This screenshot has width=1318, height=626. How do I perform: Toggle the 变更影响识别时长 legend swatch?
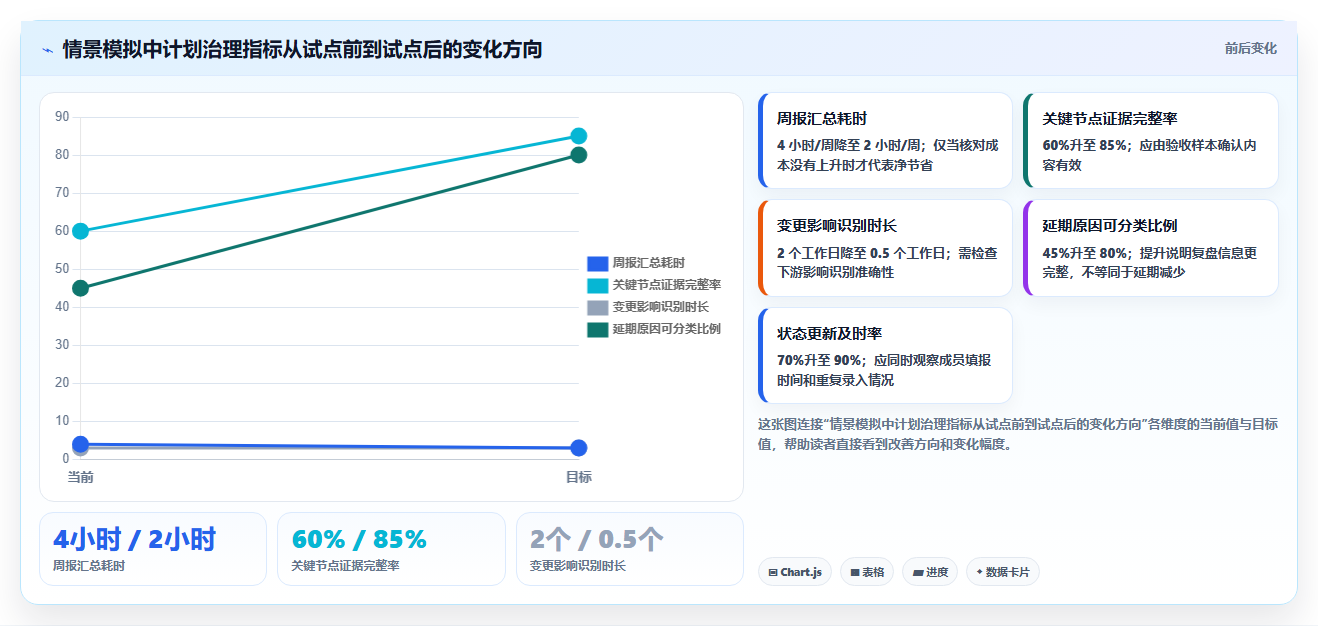597,307
